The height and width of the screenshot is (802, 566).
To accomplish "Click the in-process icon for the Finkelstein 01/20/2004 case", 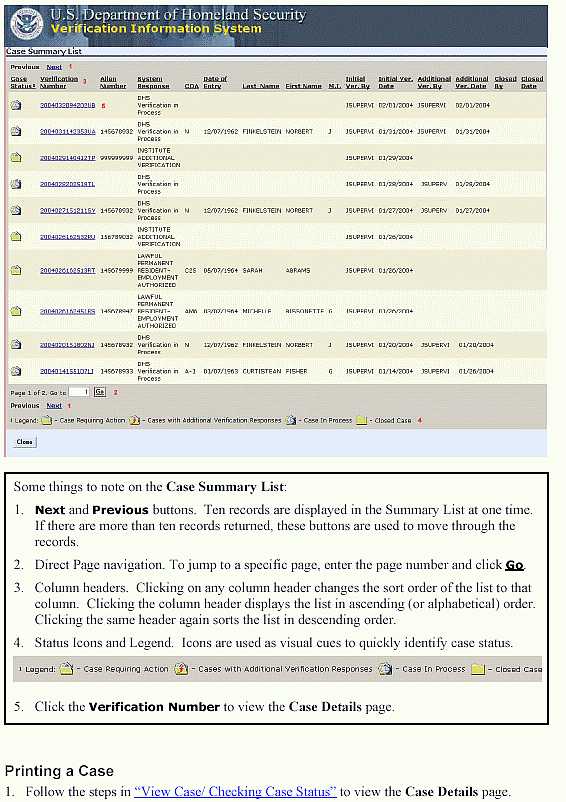I will (16, 345).
